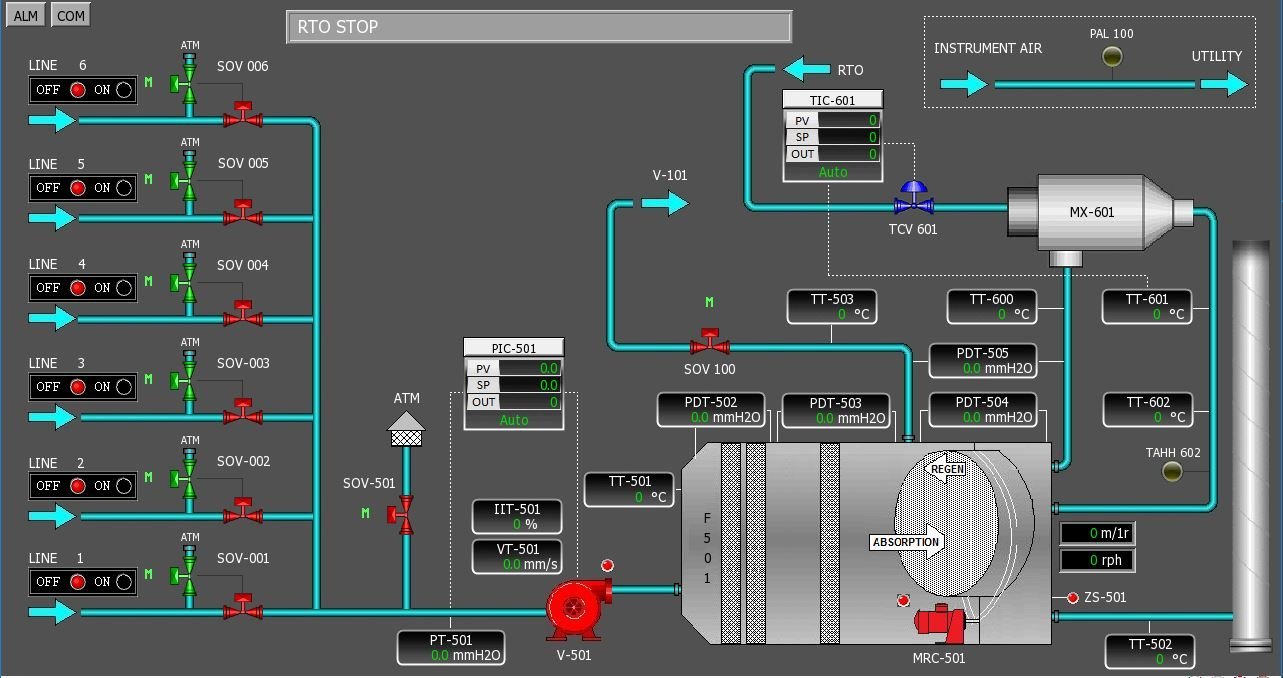Click the PAL 100 indicator lamp
The image size is (1283, 678).
click(1111, 59)
